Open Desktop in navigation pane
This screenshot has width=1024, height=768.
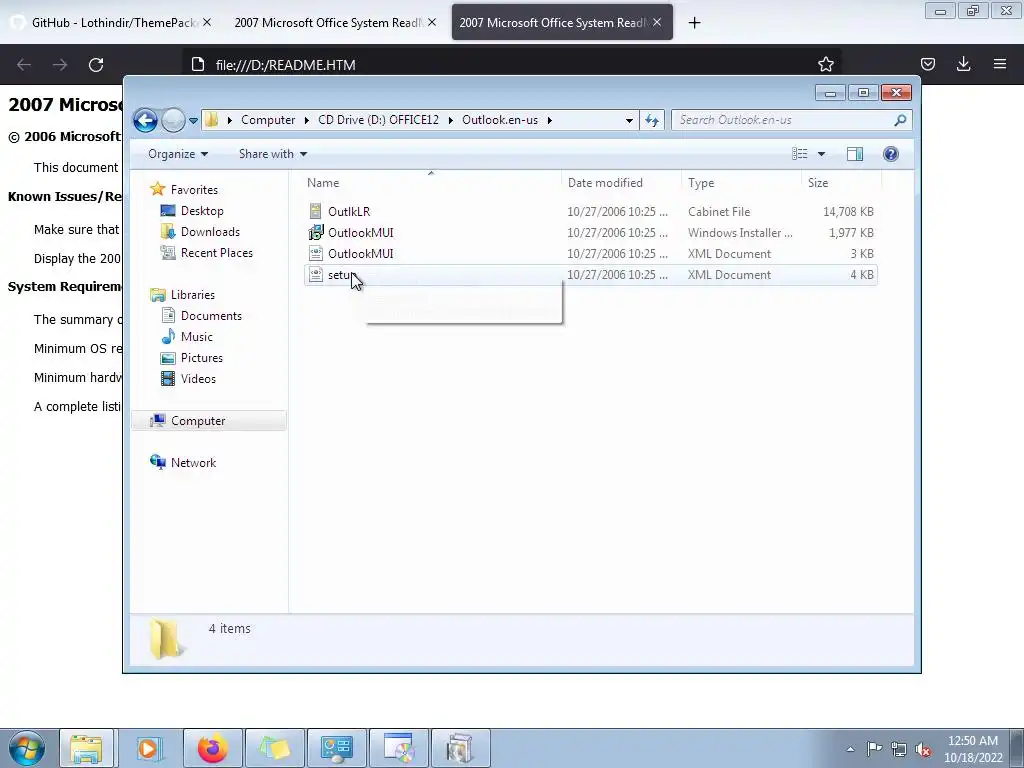pyautogui.click(x=202, y=211)
